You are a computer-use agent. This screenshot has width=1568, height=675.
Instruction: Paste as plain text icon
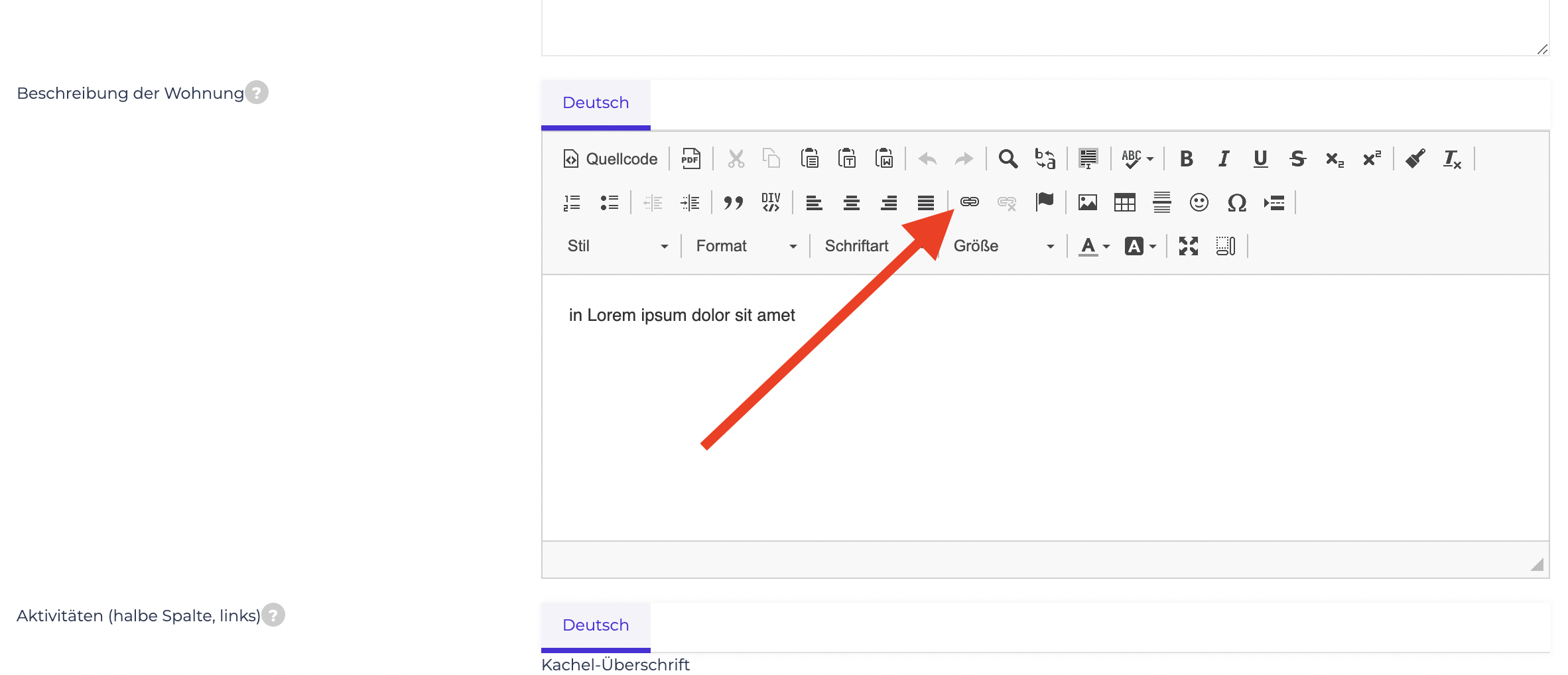click(847, 159)
